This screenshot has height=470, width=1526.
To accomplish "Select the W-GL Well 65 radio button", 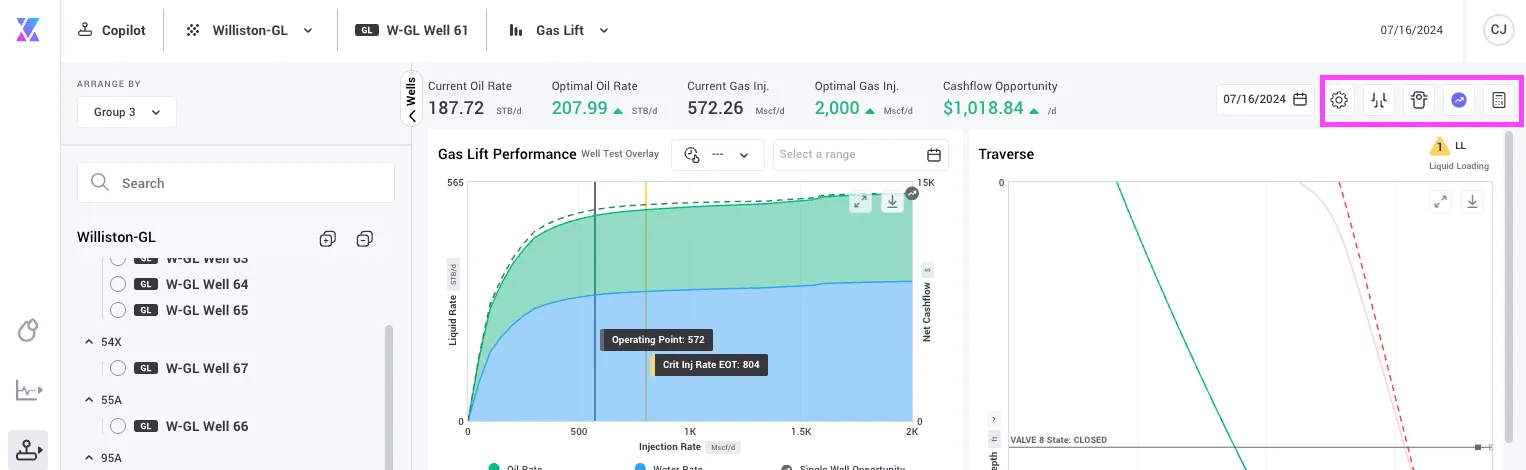I will click(118, 310).
